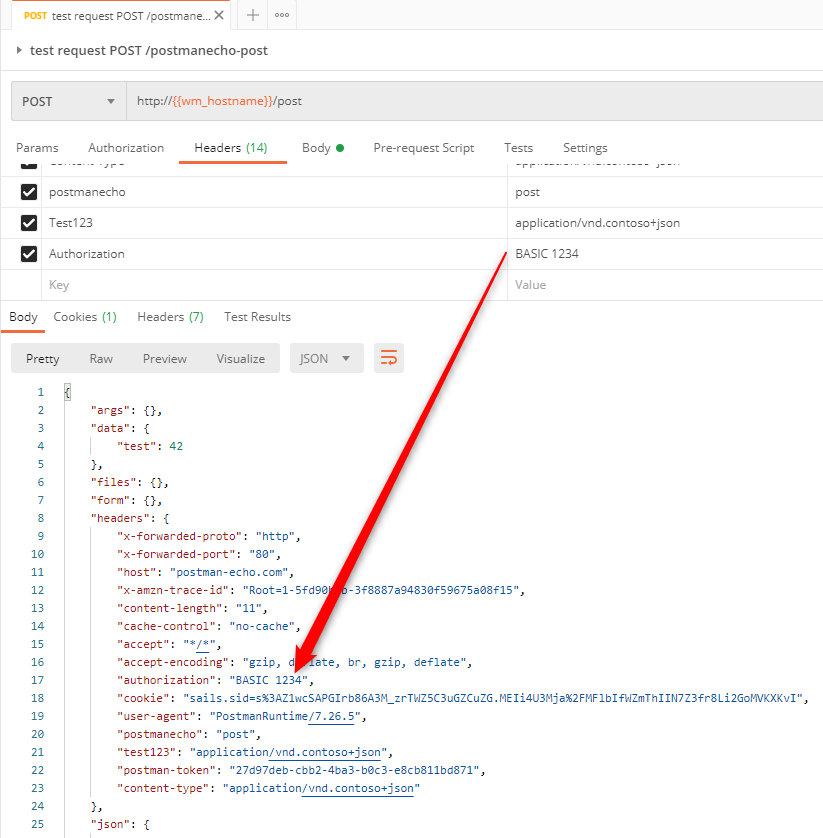Select the Visualize response view
The image size is (823, 838).
tap(240, 359)
